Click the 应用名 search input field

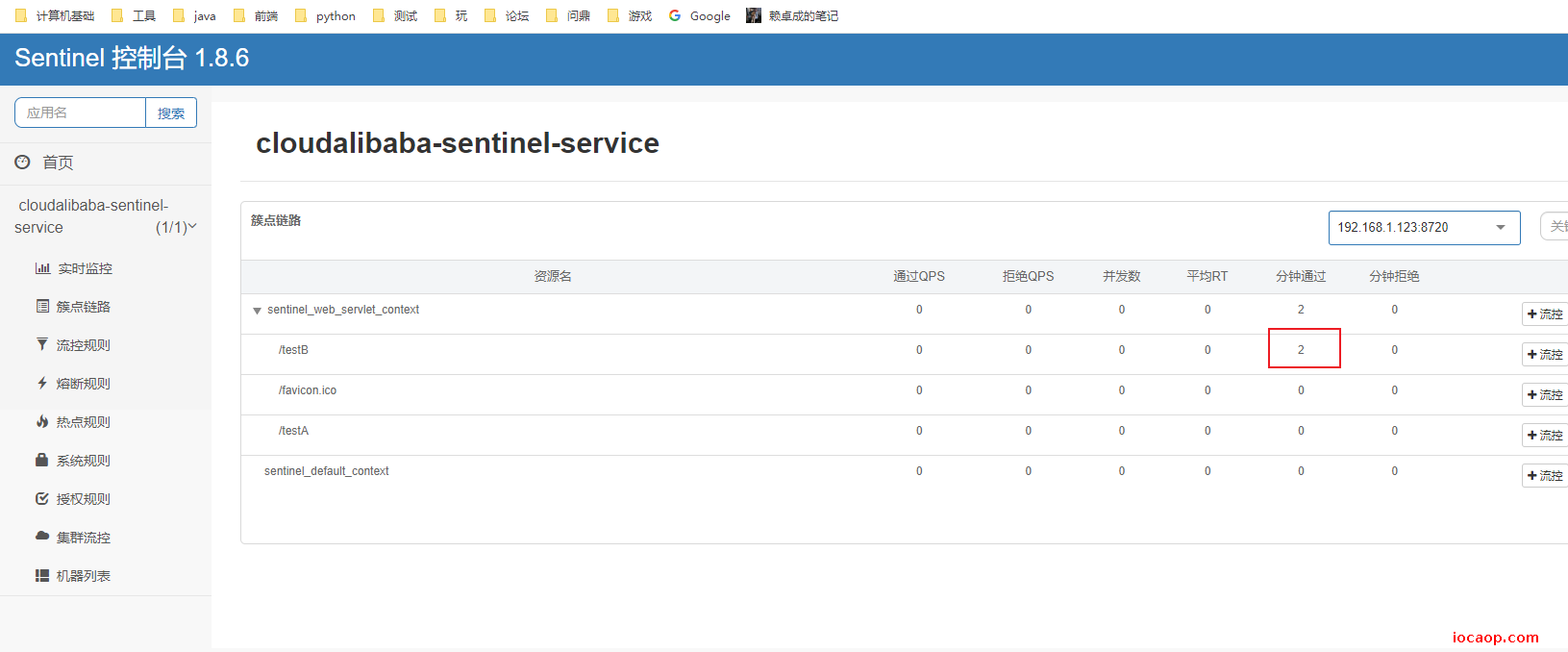[x=81, y=113]
